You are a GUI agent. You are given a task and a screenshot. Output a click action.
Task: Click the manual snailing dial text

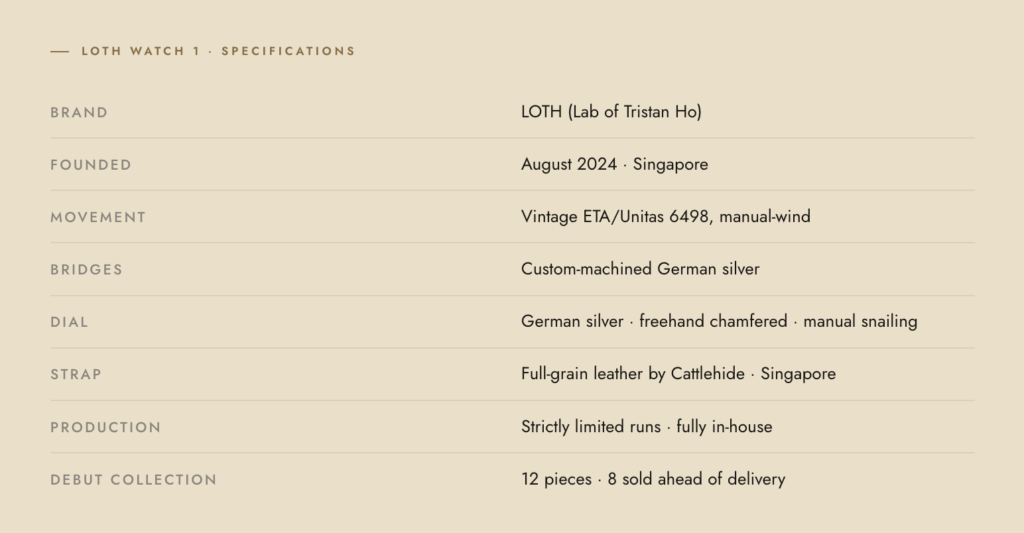click(860, 322)
